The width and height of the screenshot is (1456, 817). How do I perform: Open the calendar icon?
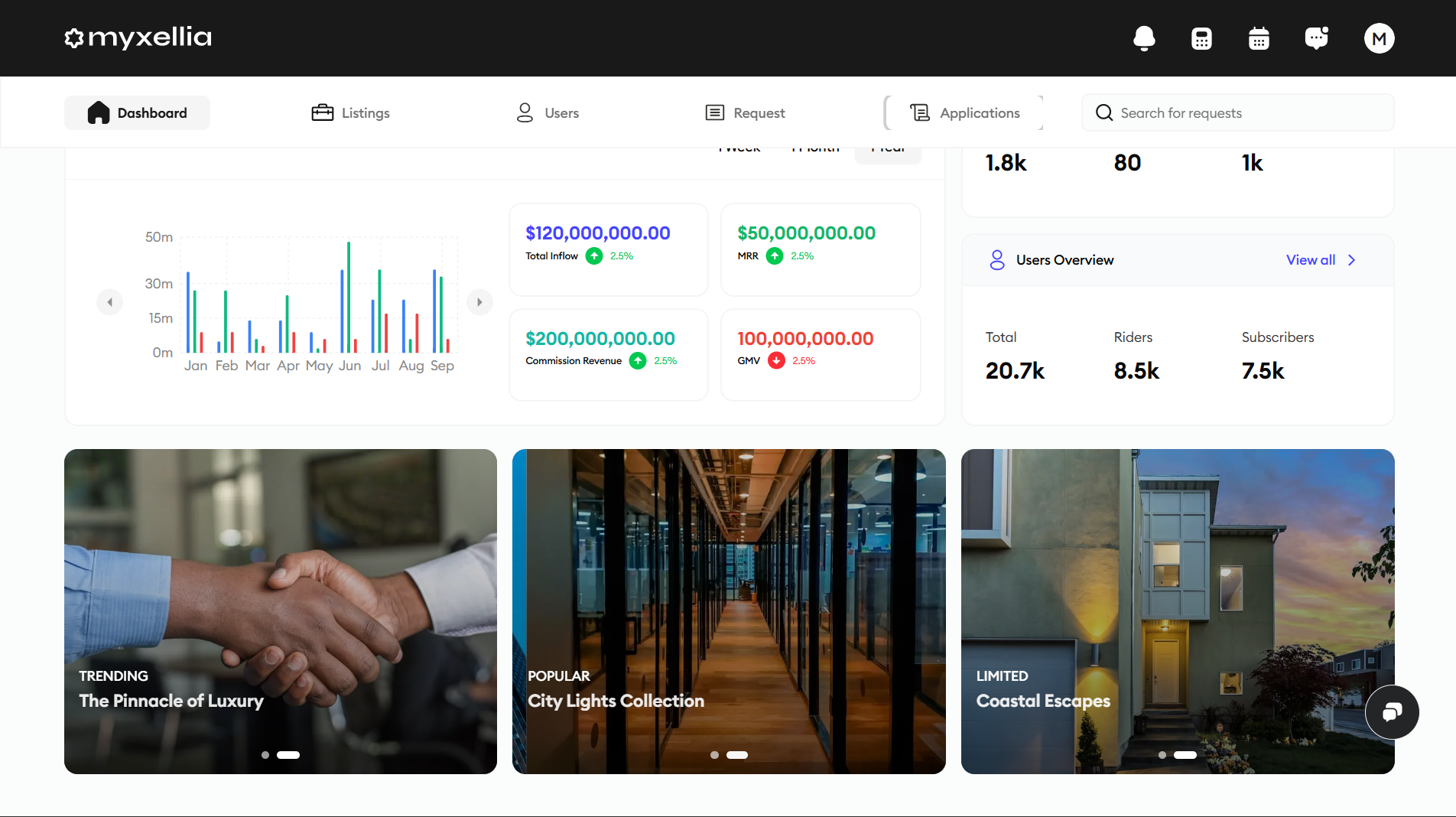pos(1259,38)
